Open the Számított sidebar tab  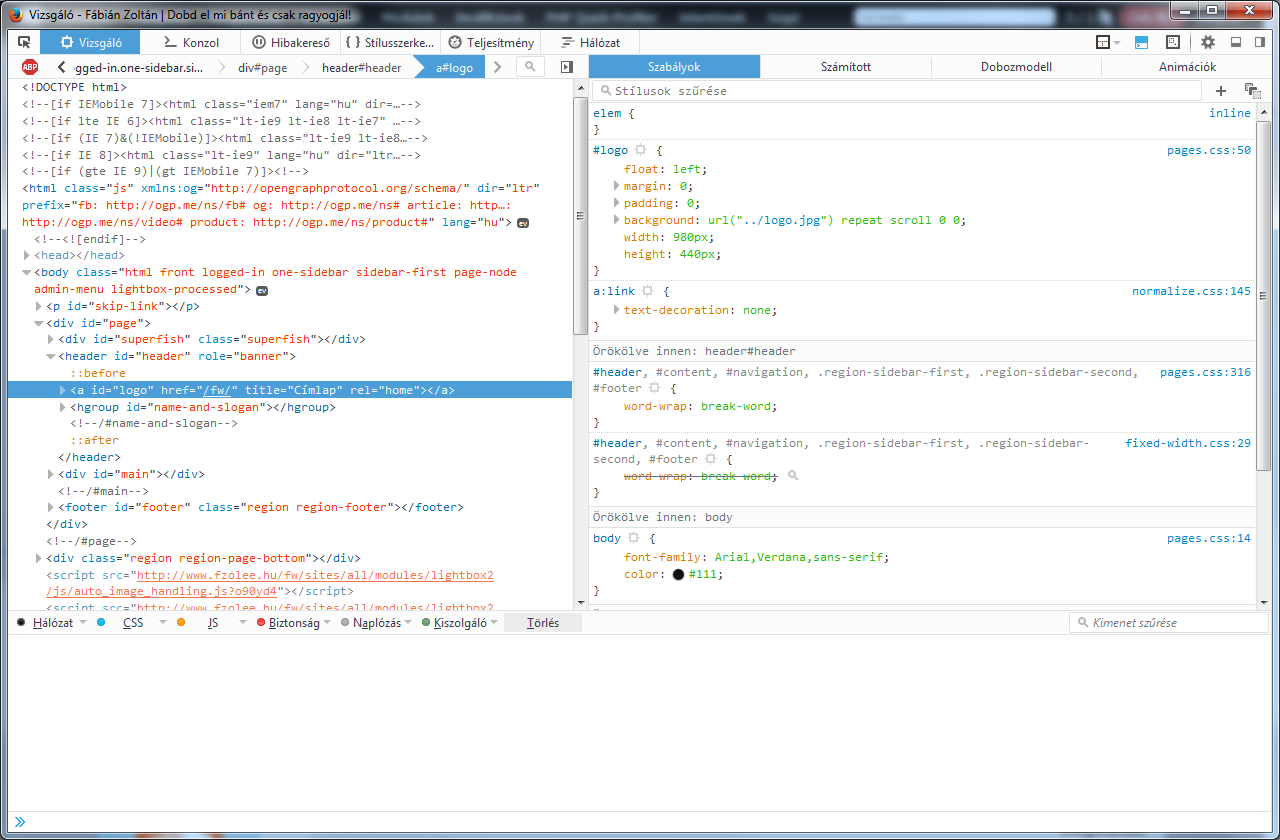pos(845,67)
